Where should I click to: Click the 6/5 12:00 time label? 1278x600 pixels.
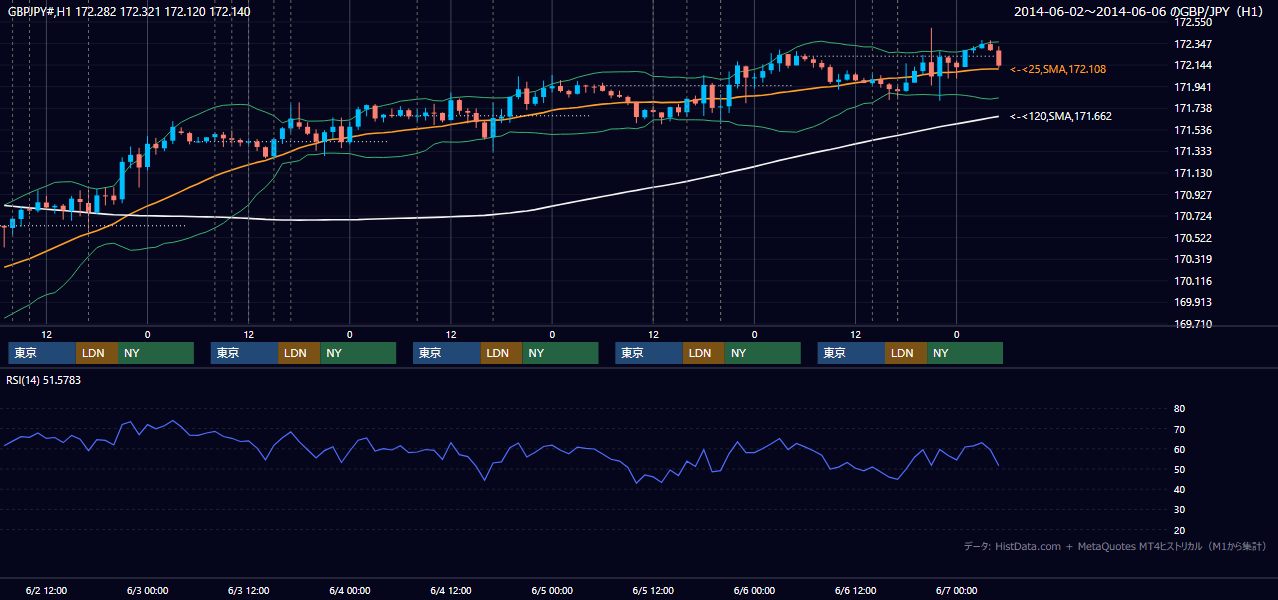(653, 590)
